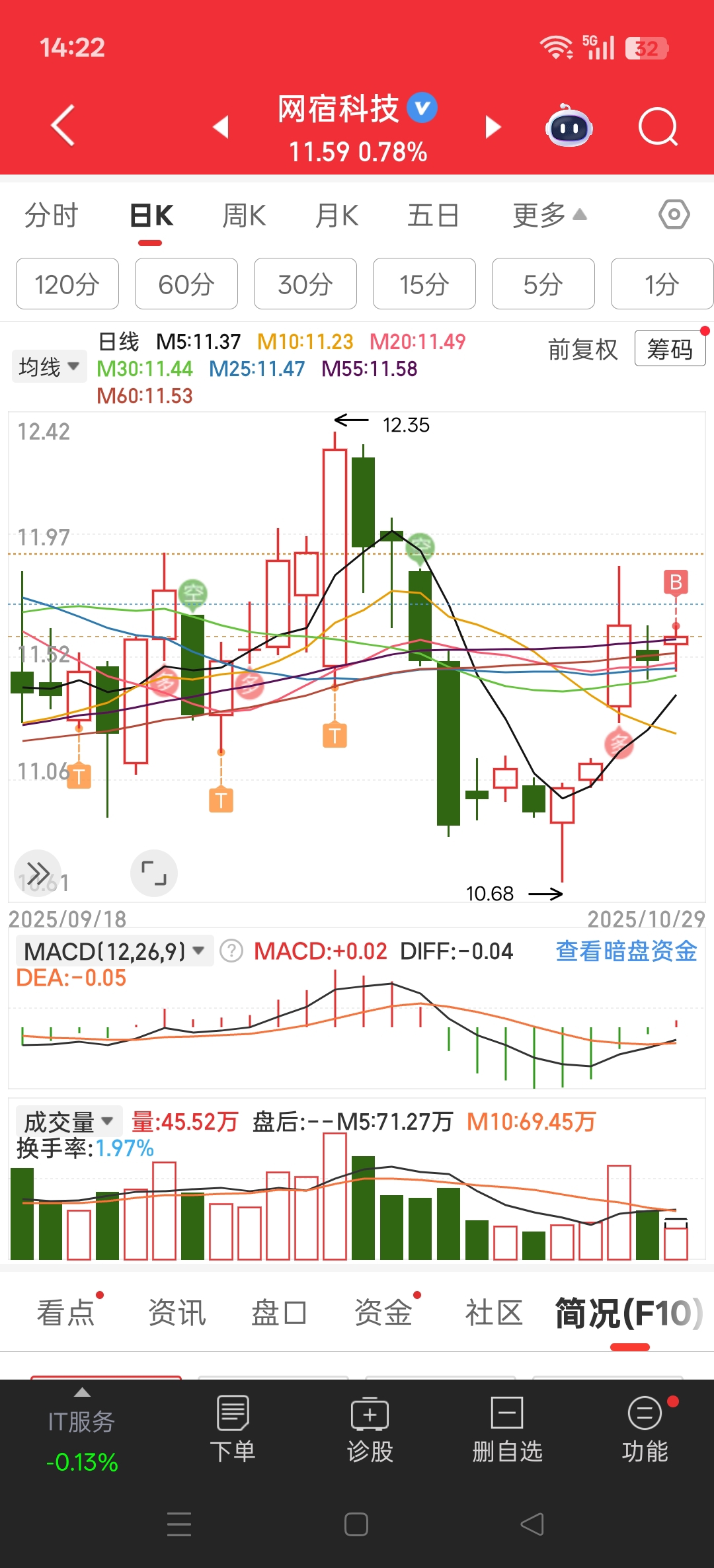Image resolution: width=714 pixels, height=1568 pixels.
Task: Change the 前复权 adjustment setting
Action: click(x=582, y=349)
